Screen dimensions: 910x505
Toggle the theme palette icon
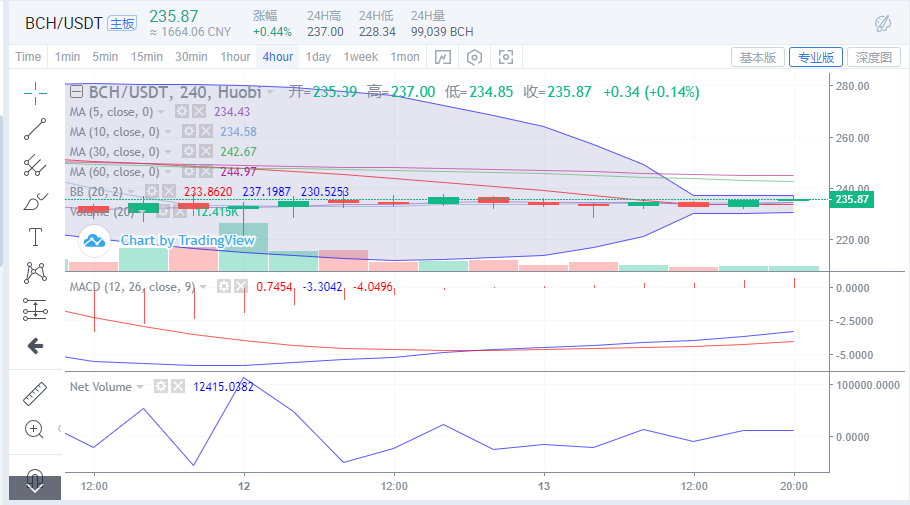point(883,23)
